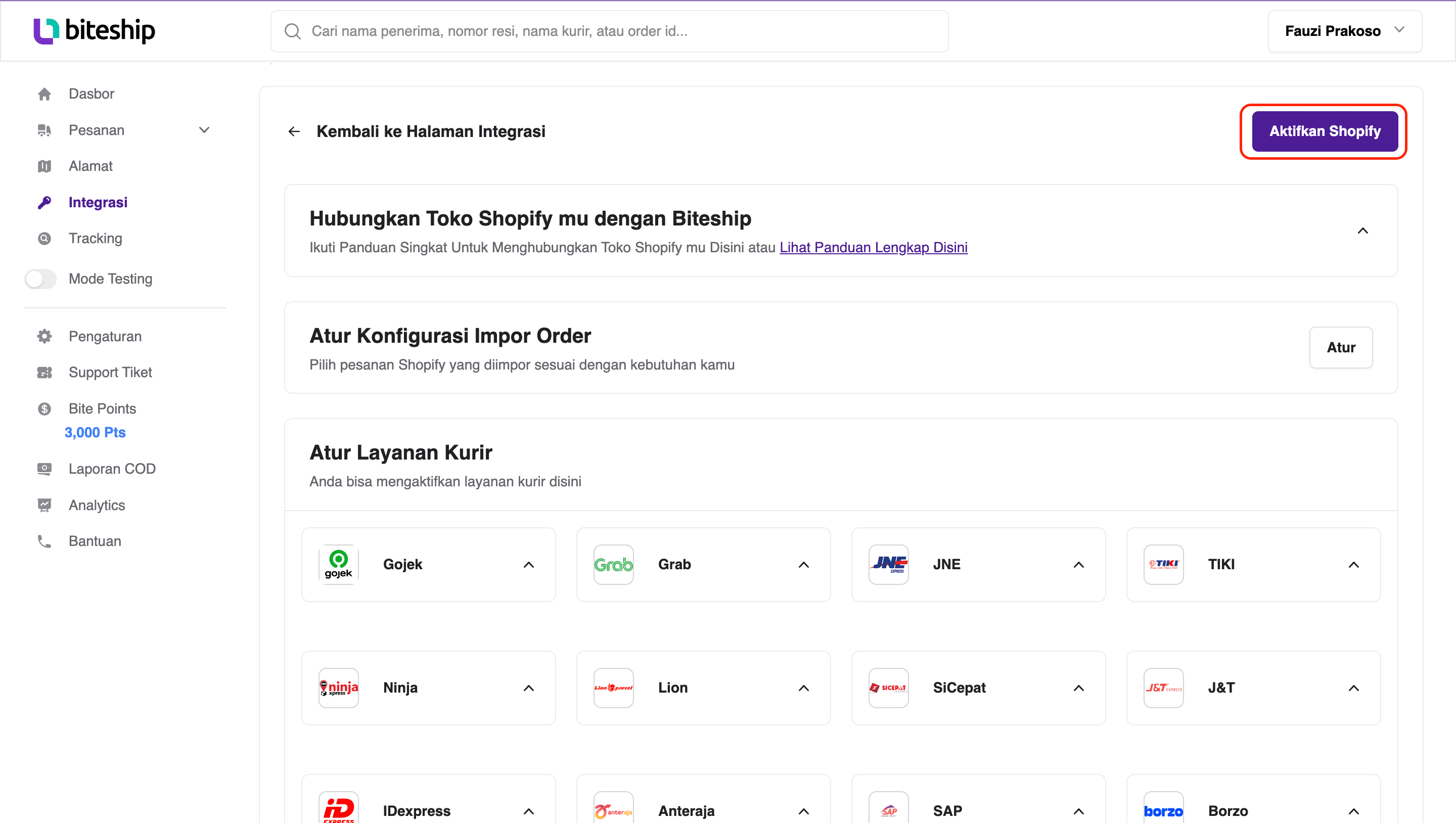
Task: Expand the Pesanan submenu chevron
Action: pos(204,130)
